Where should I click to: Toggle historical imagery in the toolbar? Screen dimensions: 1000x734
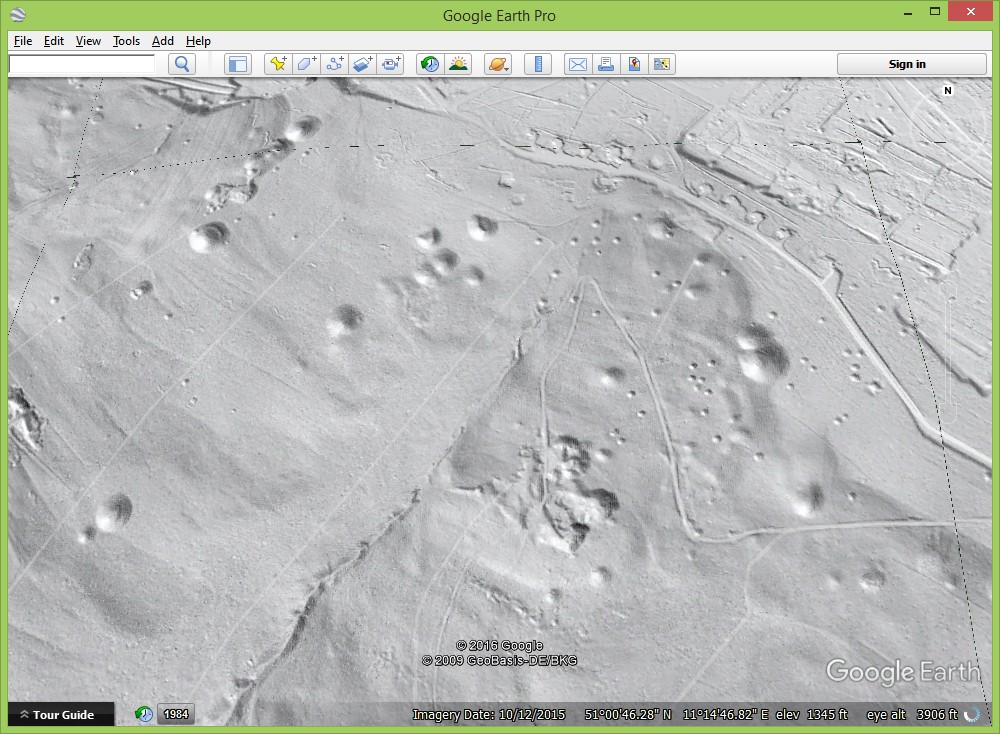[430, 64]
